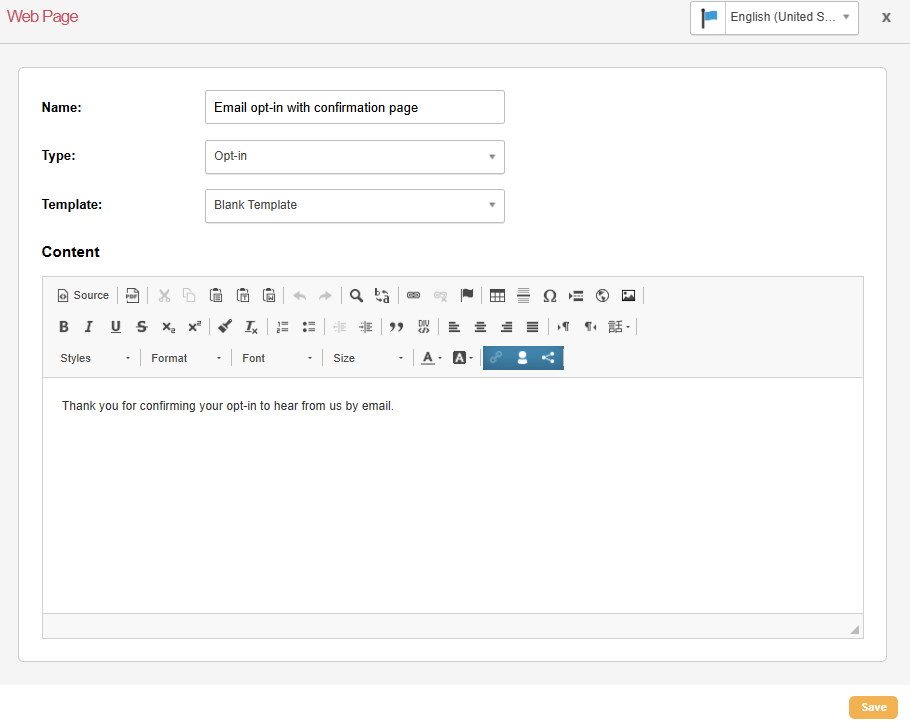Open Find with the magnifier icon
910x724 pixels.
(x=356, y=296)
